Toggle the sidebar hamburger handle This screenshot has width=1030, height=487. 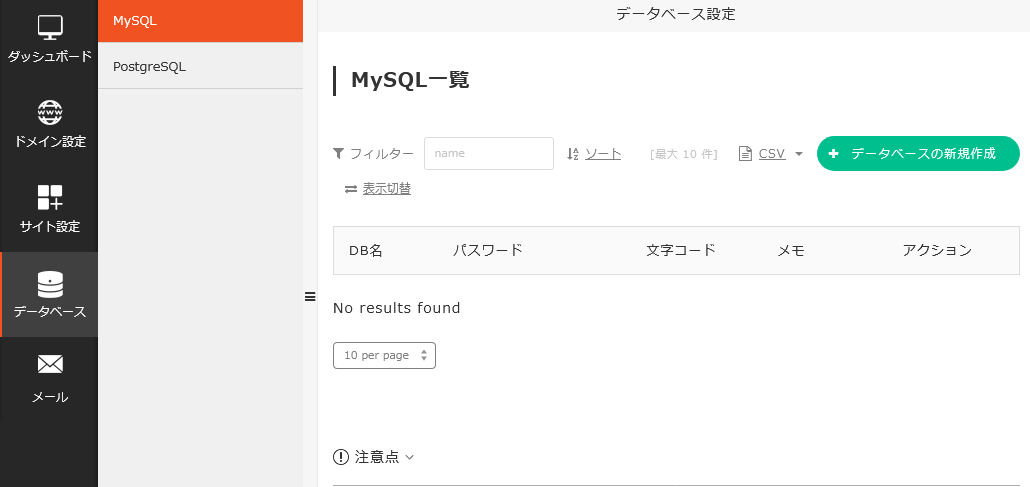click(x=310, y=296)
